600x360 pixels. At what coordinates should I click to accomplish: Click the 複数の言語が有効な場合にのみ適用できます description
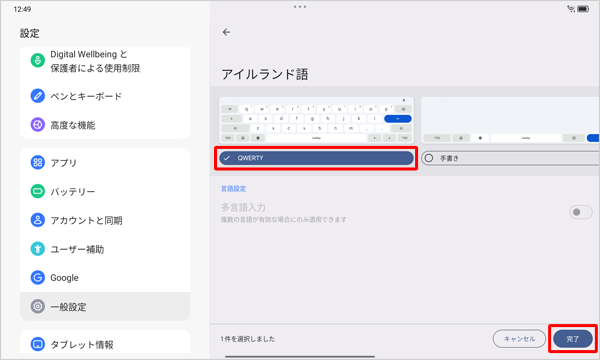[x=284, y=220]
